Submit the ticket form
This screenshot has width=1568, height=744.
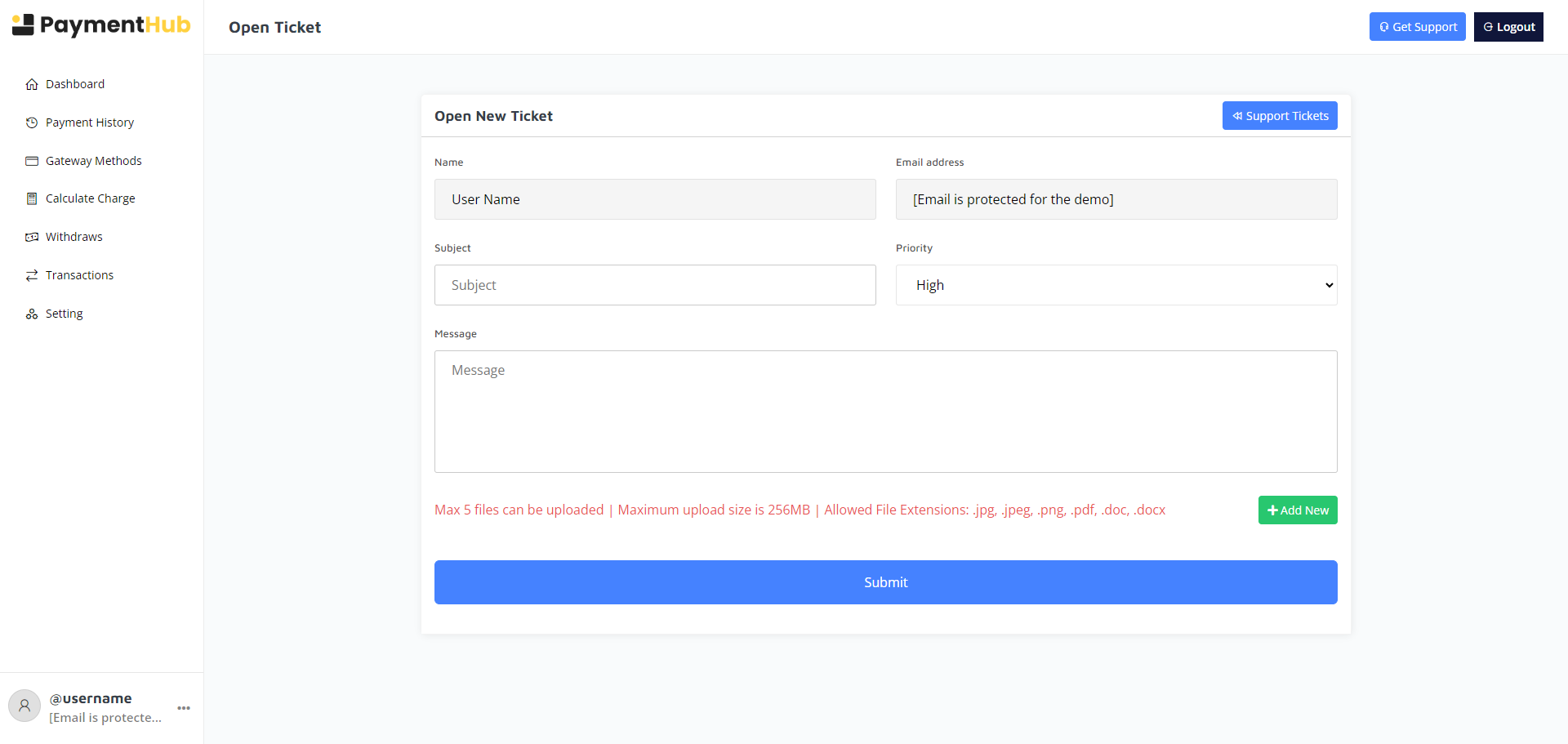coord(885,582)
